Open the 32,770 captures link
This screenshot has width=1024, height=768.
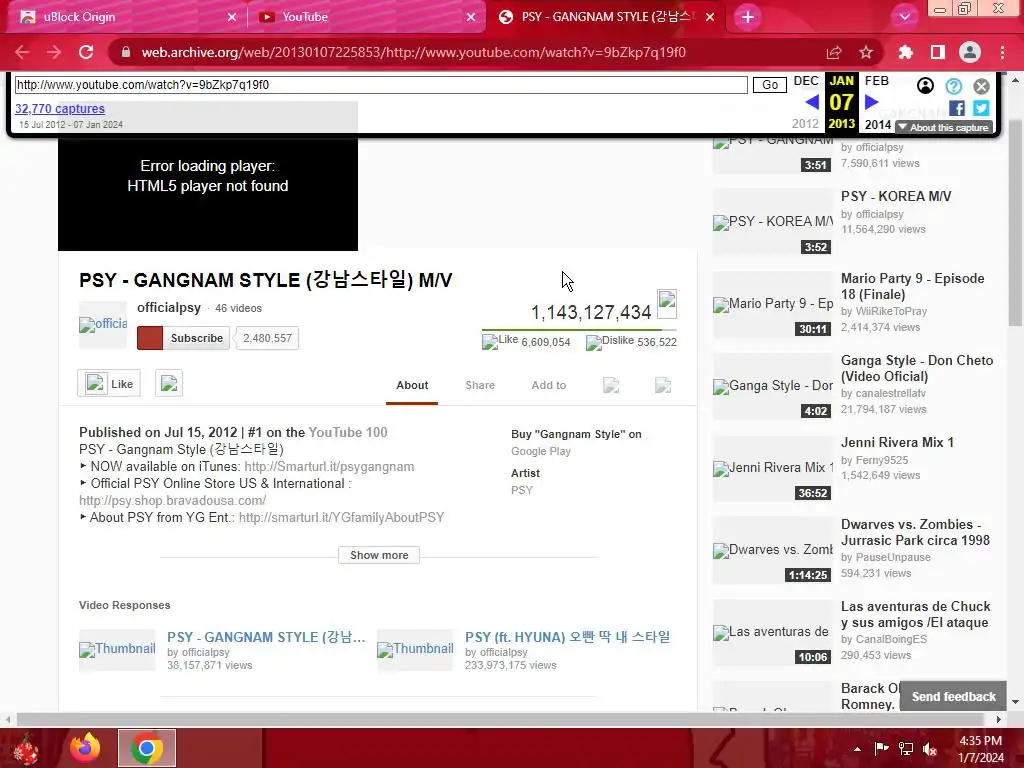(59, 108)
